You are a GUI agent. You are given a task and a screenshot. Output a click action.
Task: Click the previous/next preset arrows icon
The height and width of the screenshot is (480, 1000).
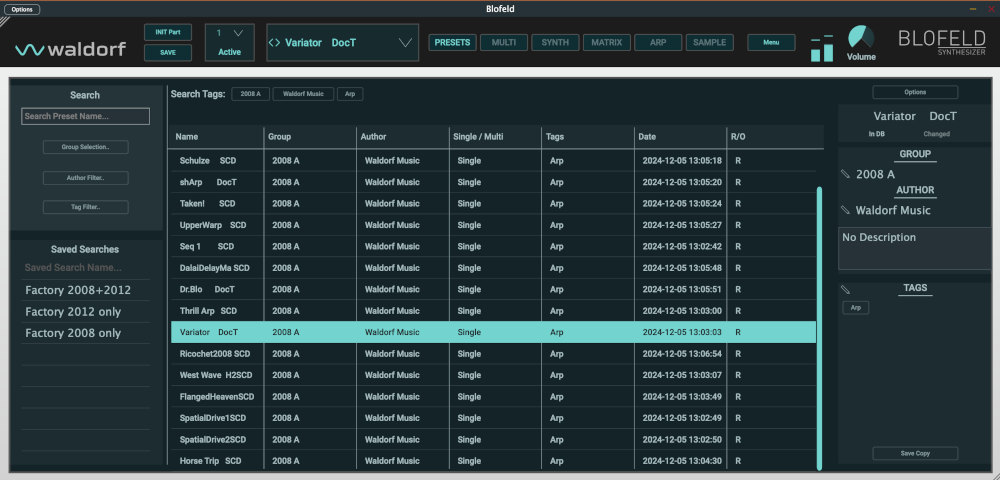pos(274,43)
